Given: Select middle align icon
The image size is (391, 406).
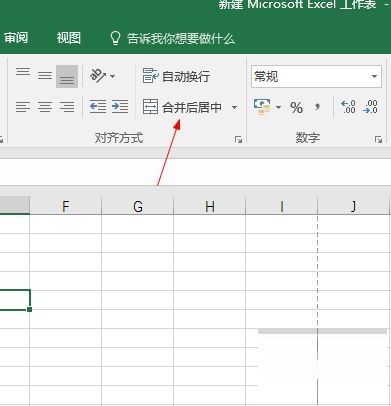Looking at the screenshot, I should click(x=45, y=76).
